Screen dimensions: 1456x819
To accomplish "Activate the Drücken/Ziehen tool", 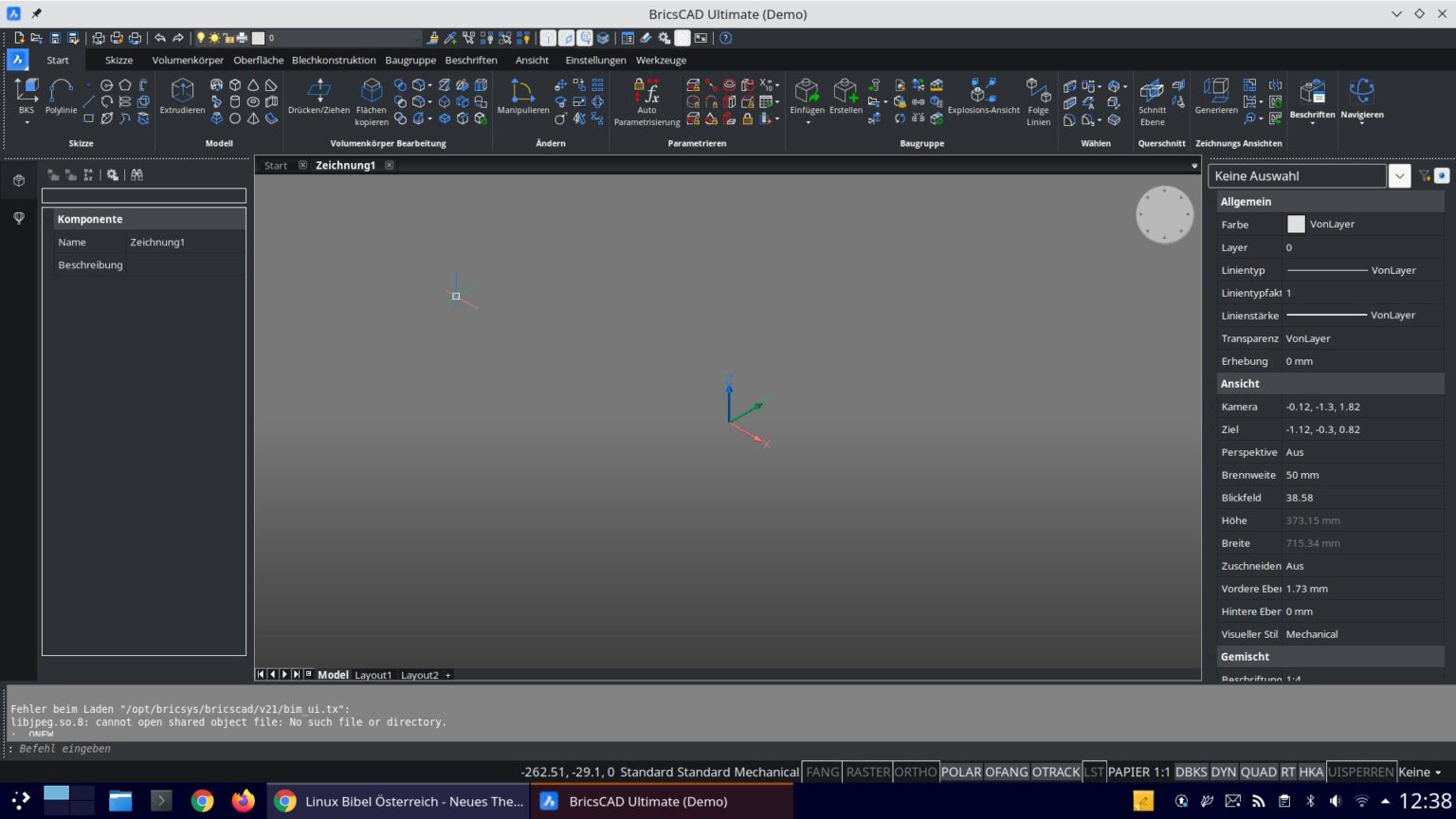I will 318,100.
